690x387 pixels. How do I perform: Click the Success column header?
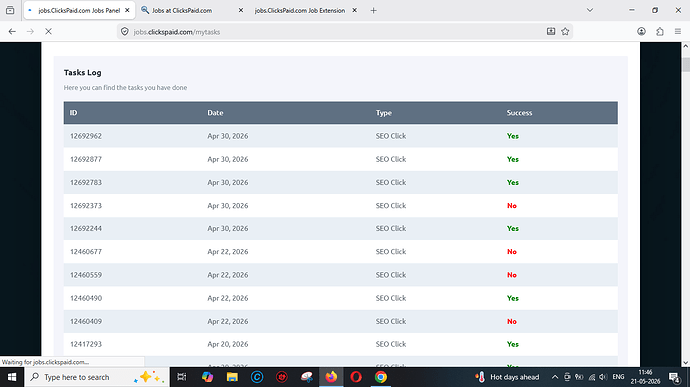(x=519, y=113)
